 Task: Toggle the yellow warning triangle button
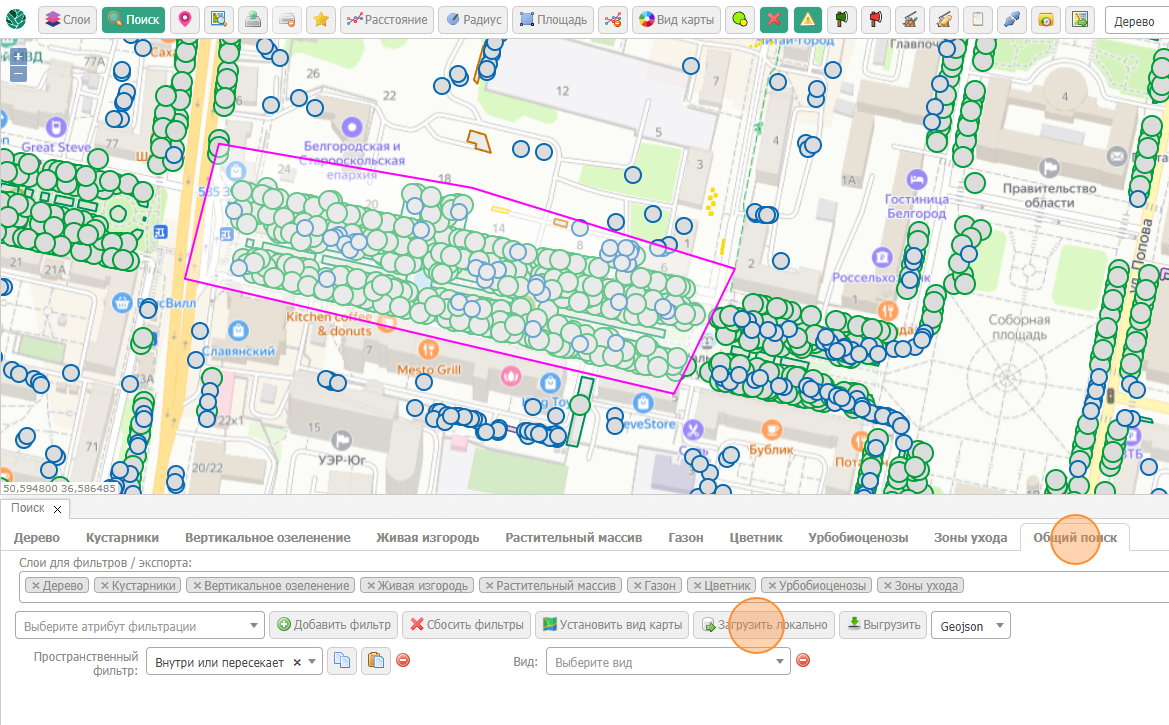(x=807, y=20)
